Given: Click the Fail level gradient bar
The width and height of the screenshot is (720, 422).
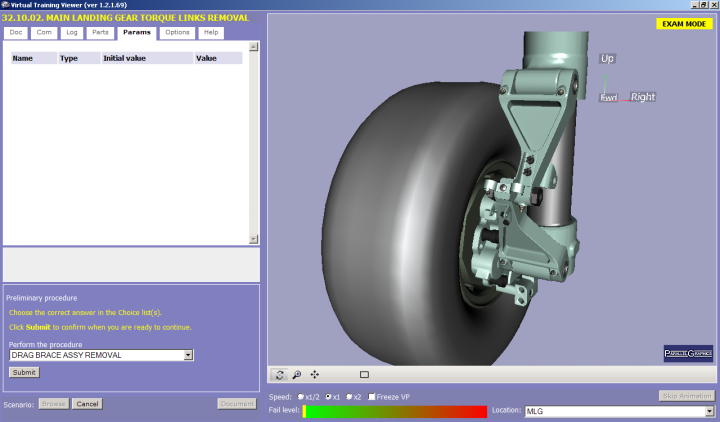Looking at the screenshot, I should tap(395, 411).
